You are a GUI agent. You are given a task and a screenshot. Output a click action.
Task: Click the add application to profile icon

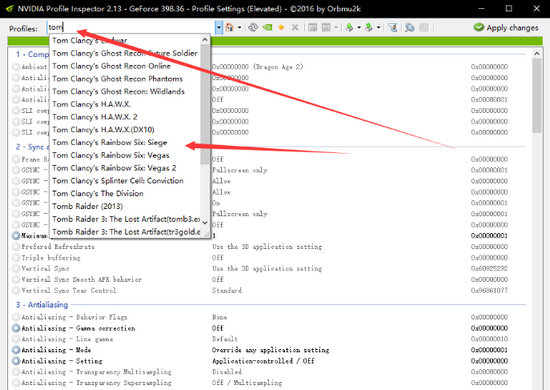coord(313,27)
